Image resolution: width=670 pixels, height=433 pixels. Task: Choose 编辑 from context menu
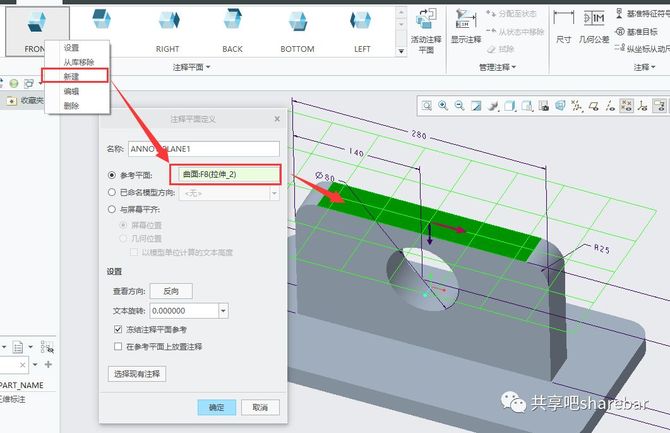(71, 91)
